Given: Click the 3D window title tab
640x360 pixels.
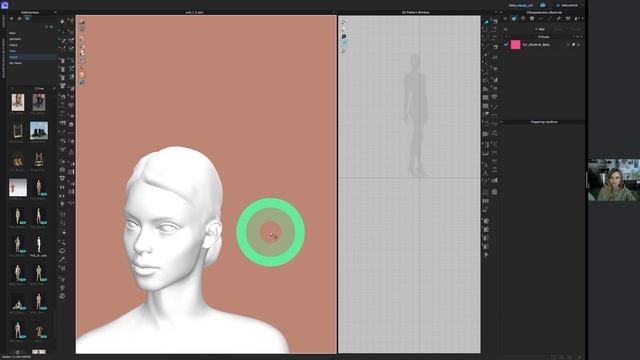Looking at the screenshot, I should point(194,12).
